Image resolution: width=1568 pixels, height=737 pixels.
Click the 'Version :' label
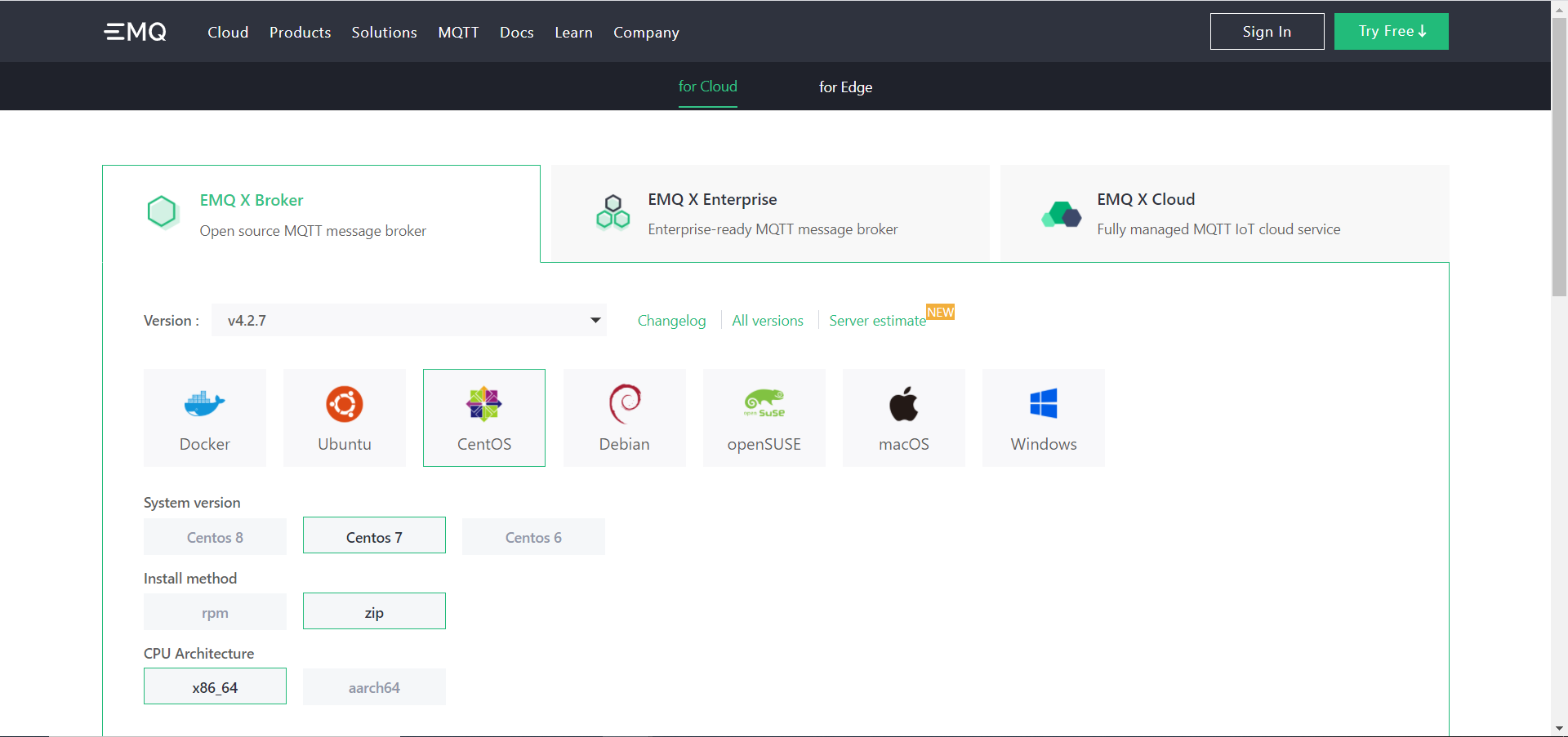171,321
